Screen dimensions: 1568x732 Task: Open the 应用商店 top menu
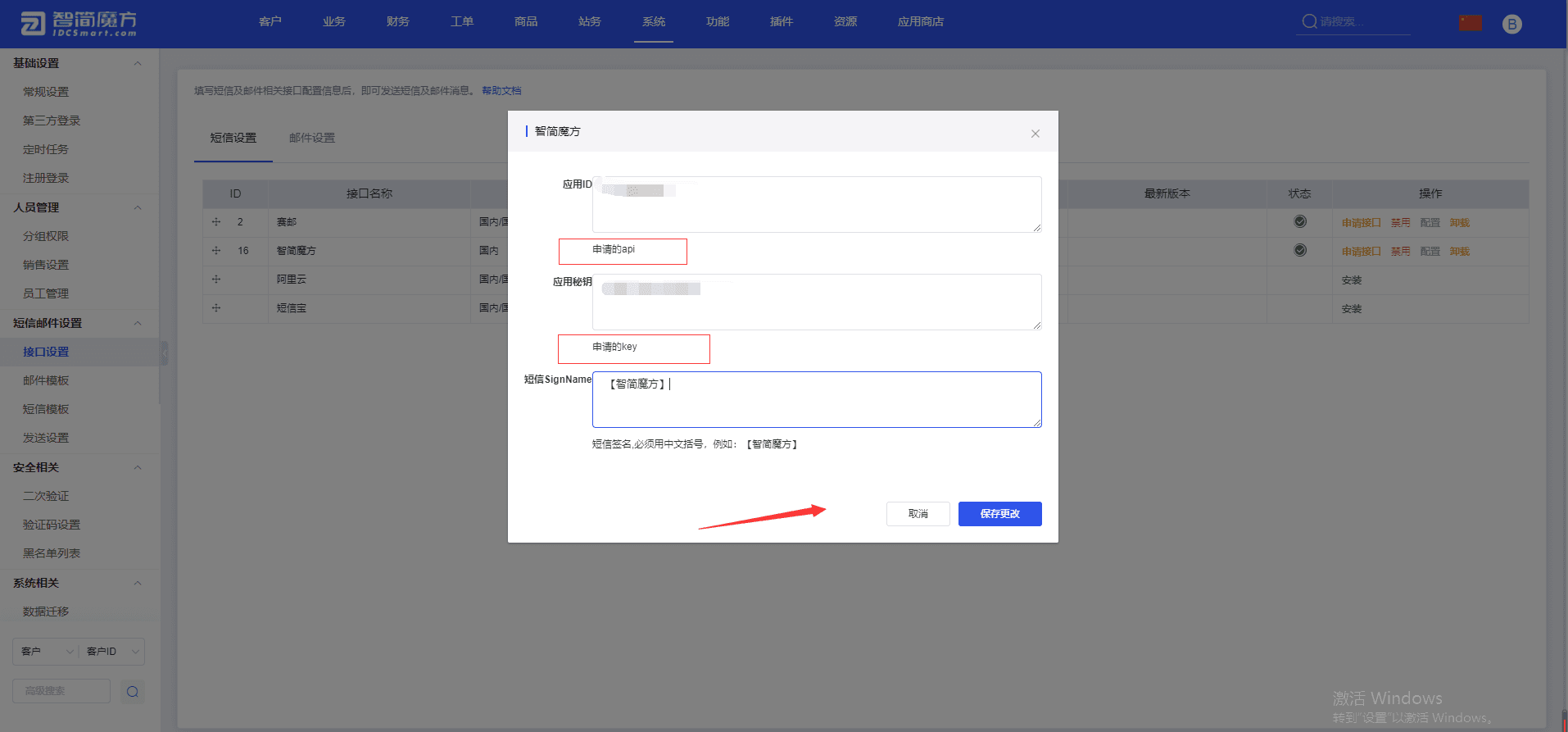point(921,22)
